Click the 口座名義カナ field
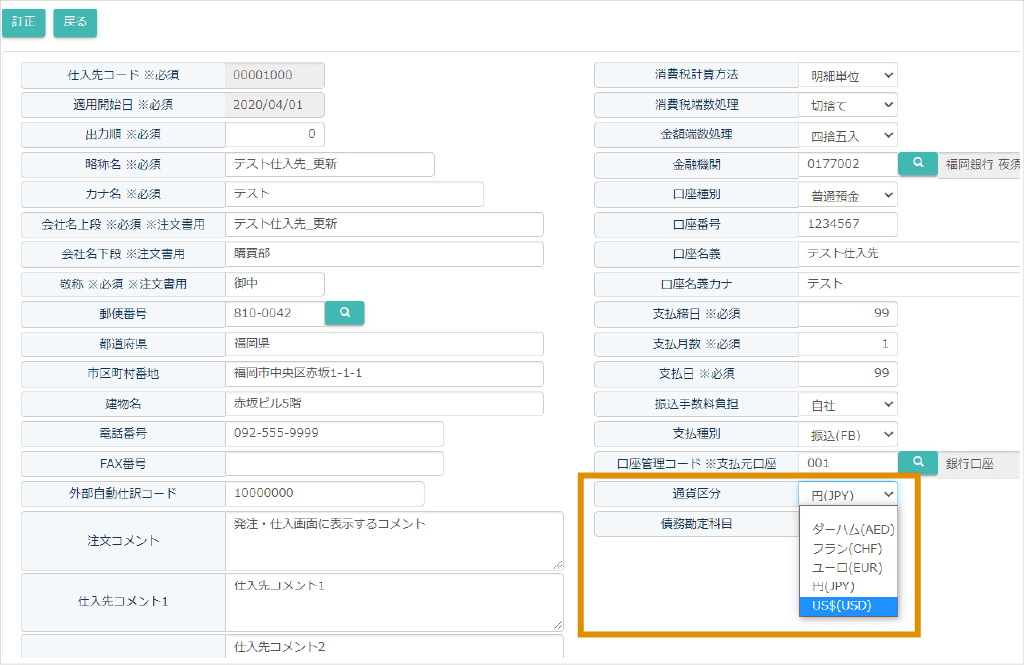 point(909,284)
